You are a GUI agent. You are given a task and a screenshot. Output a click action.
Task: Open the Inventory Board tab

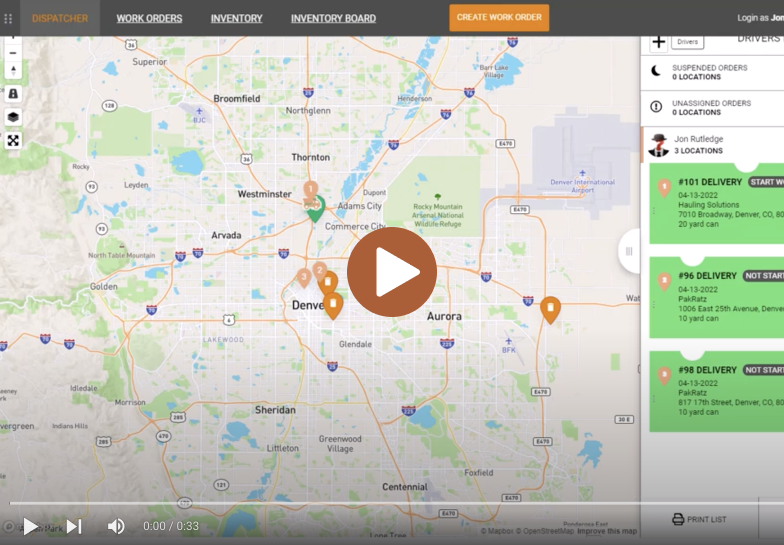coord(334,18)
